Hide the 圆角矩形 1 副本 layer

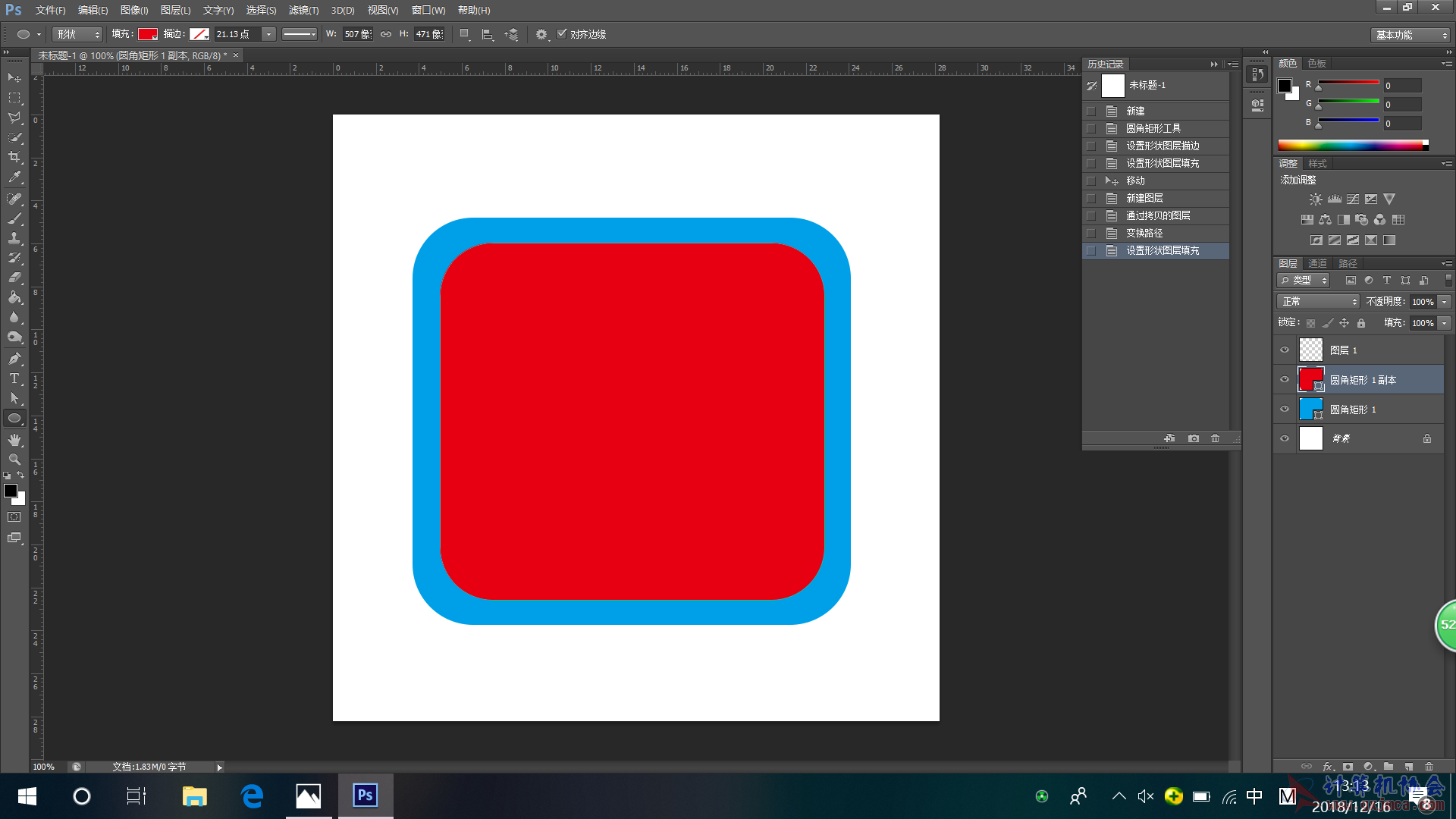(1285, 380)
